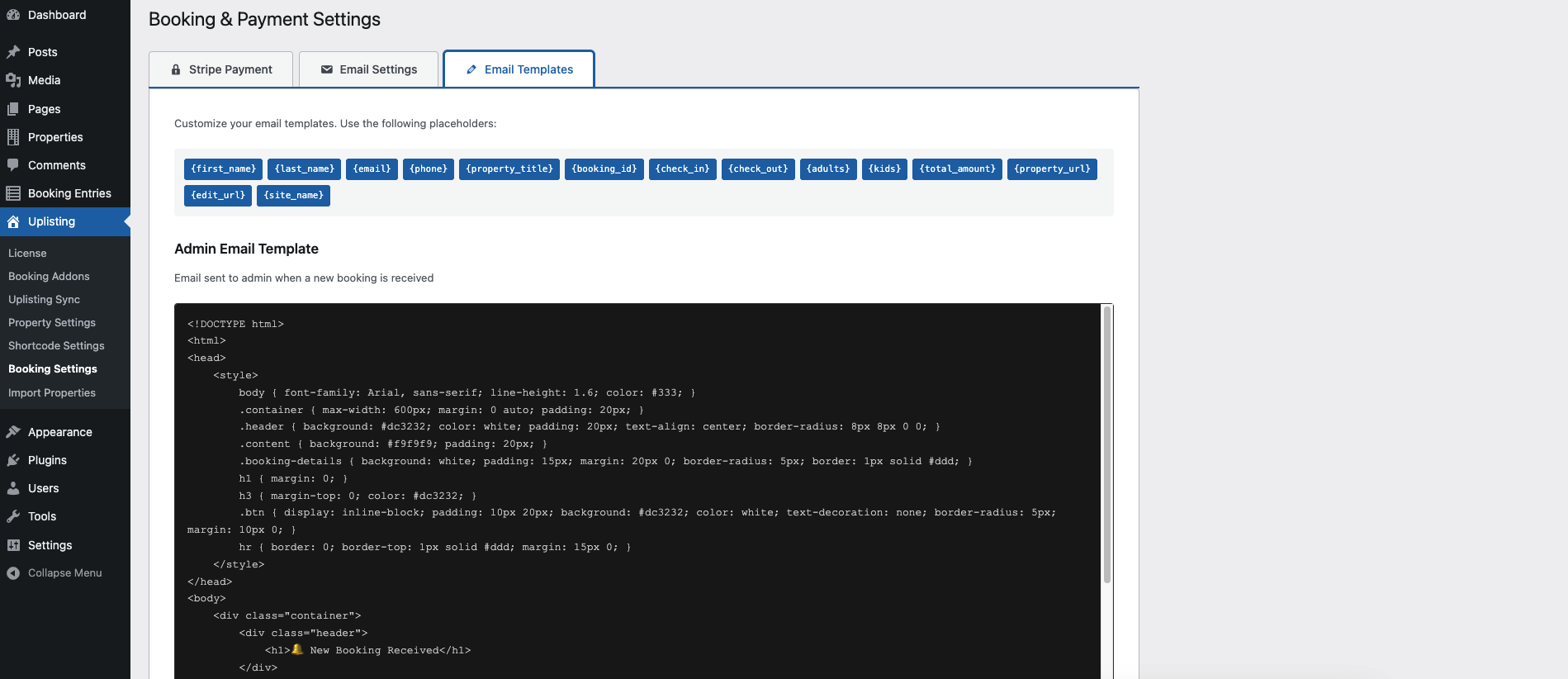Image resolution: width=1568 pixels, height=679 pixels.
Task: Click the Collapse Menu label
Action: 65,573
